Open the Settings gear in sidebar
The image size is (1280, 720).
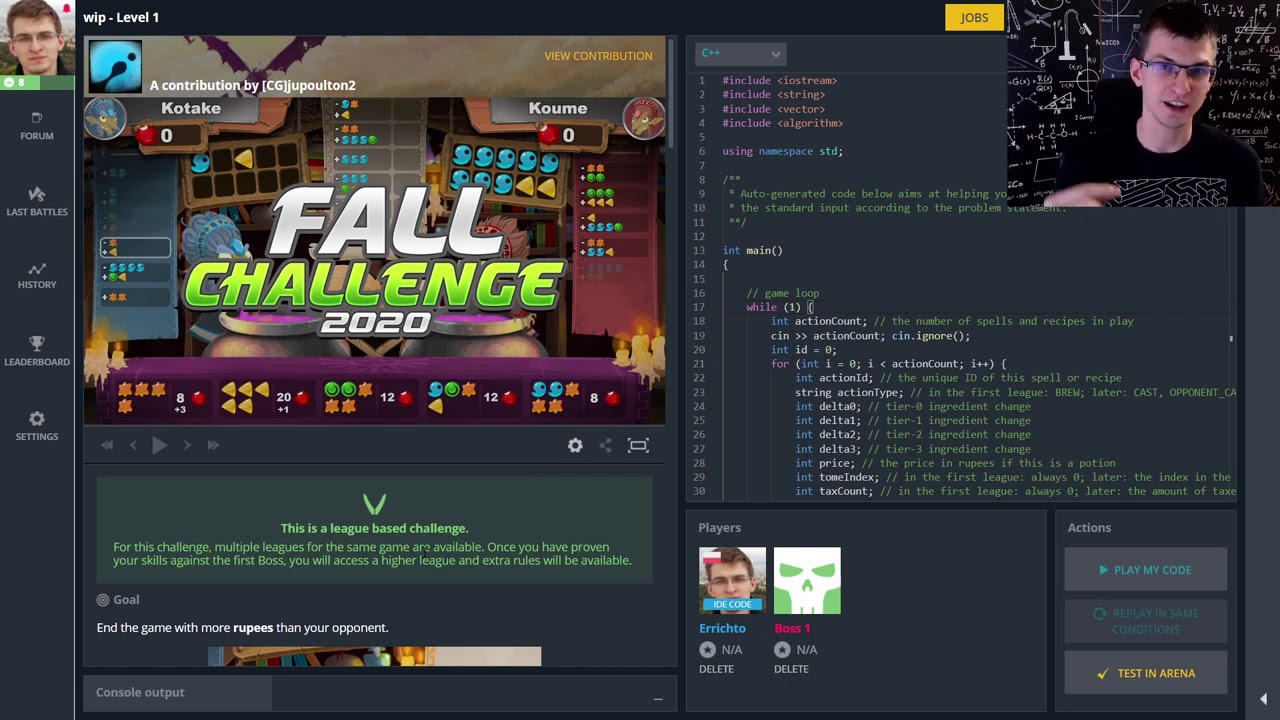[37, 419]
